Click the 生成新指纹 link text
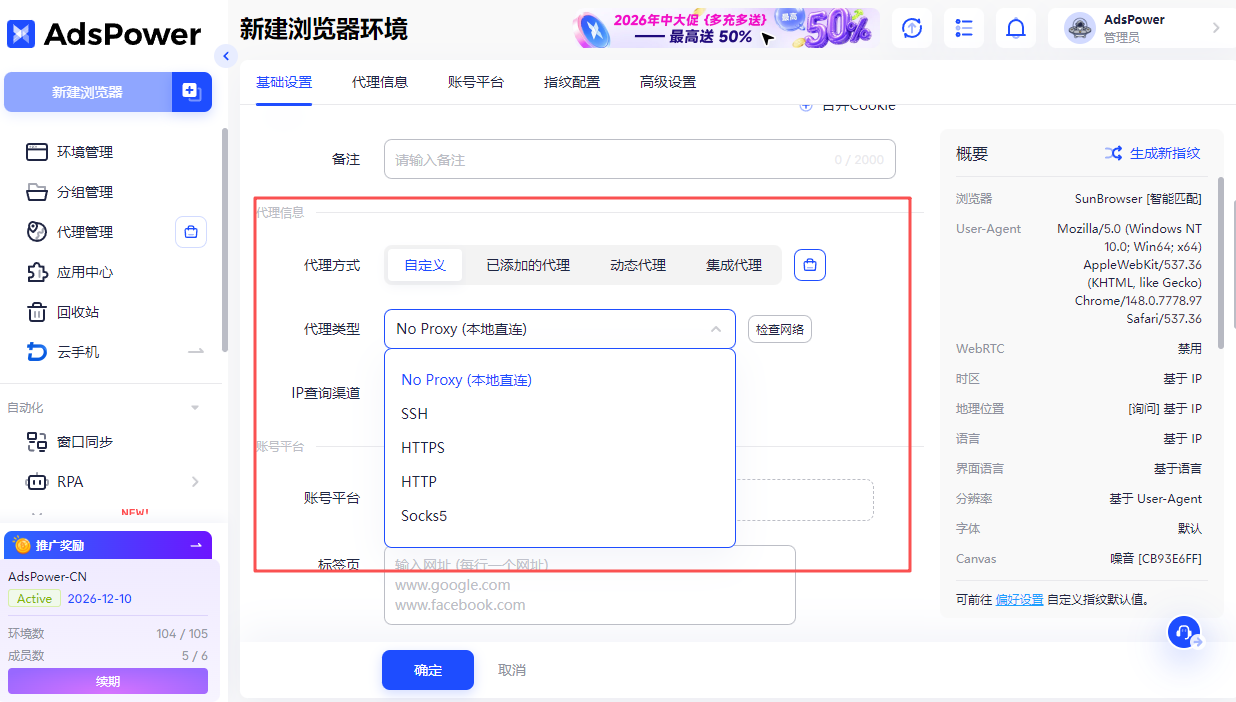This screenshot has width=1236, height=702. pyautogui.click(x=1165, y=153)
